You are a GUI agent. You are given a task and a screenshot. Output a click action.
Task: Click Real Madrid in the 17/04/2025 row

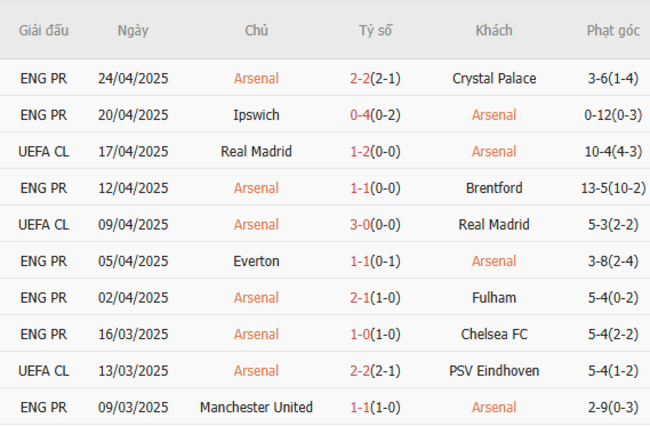pyautogui.click(x=256, y=152)
